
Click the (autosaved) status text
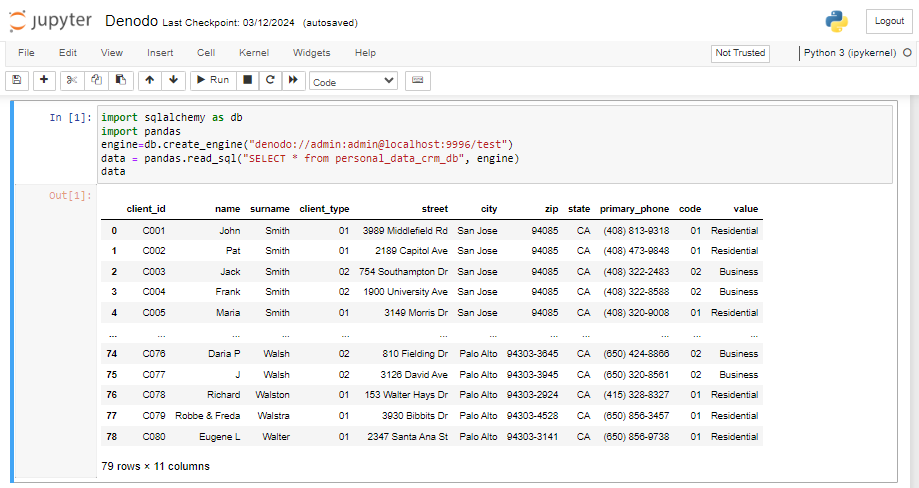pos(330,23)
